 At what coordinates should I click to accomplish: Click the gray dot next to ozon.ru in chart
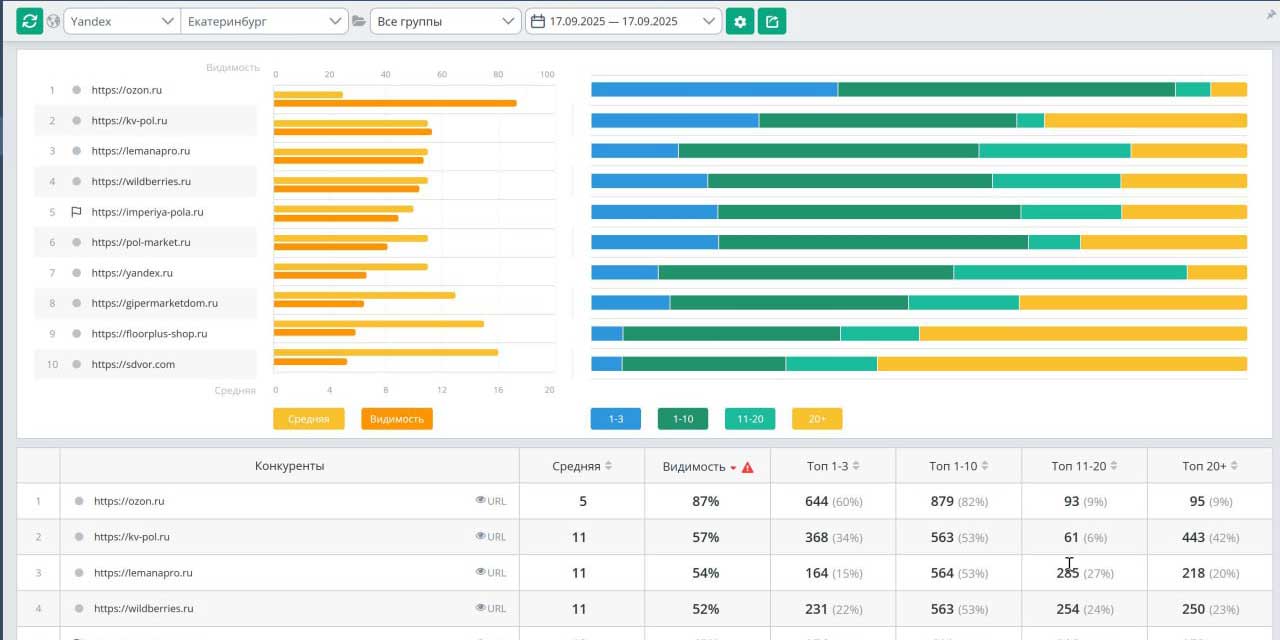click(76, 90)
